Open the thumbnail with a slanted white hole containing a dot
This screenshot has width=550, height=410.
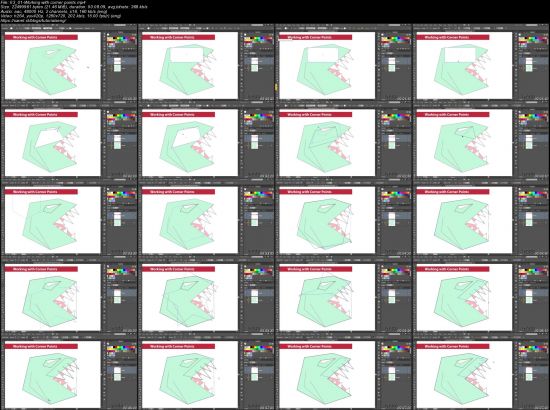(206, 141)
